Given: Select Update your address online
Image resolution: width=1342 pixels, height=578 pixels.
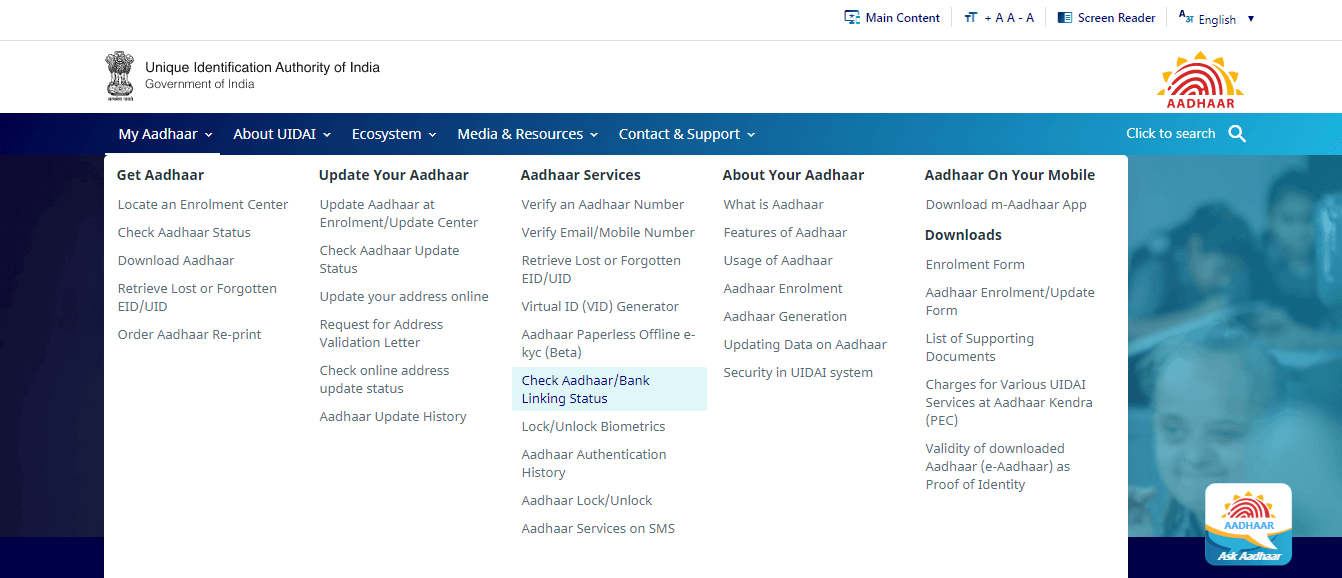Looking at the screenshot, I should click(404, 296).
